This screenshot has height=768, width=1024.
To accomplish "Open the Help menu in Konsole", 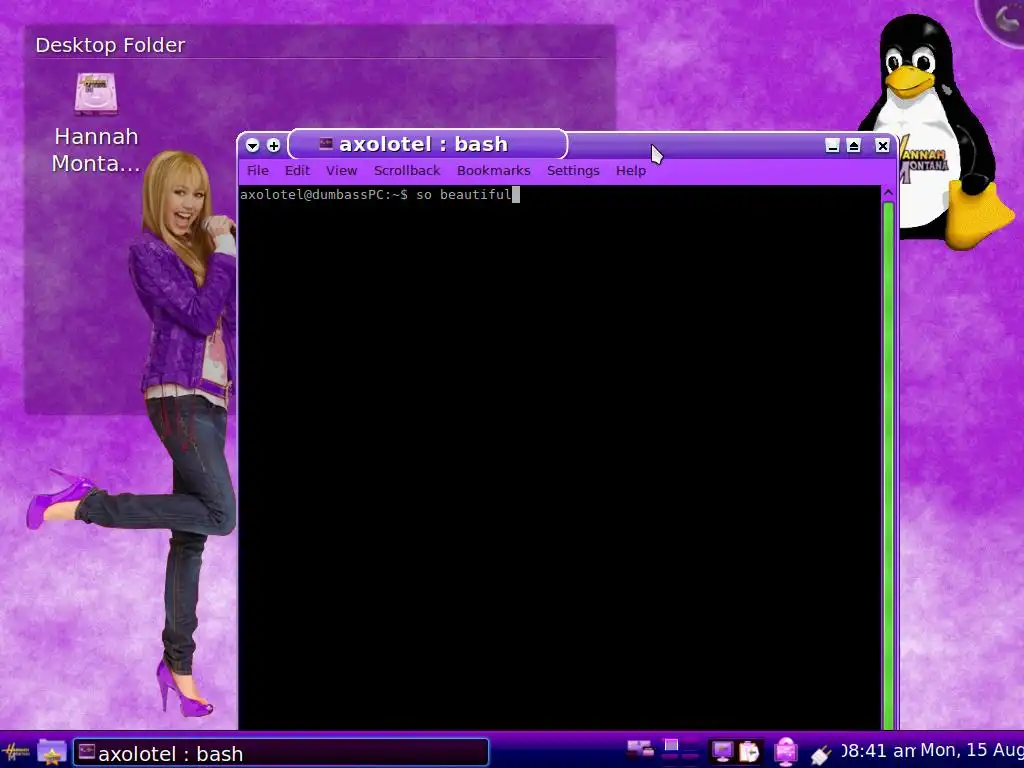I will click(631, 170).
